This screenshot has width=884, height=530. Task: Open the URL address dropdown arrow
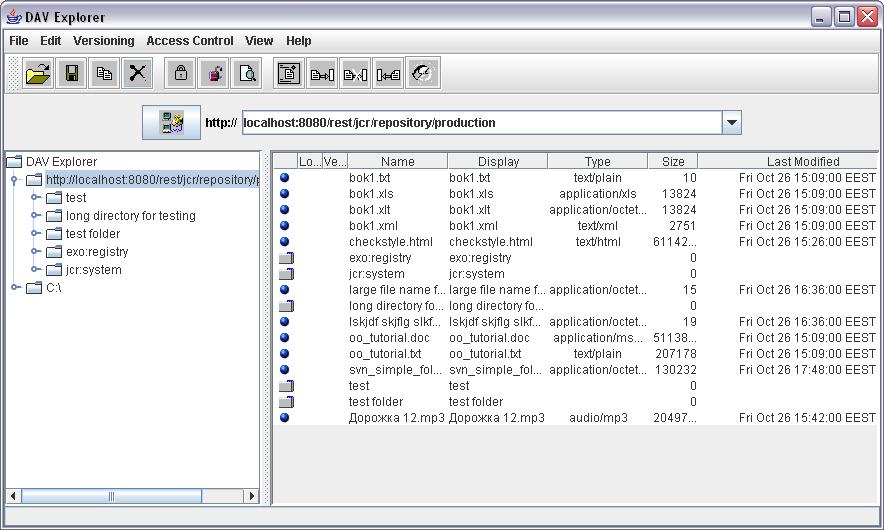(731, 123)
